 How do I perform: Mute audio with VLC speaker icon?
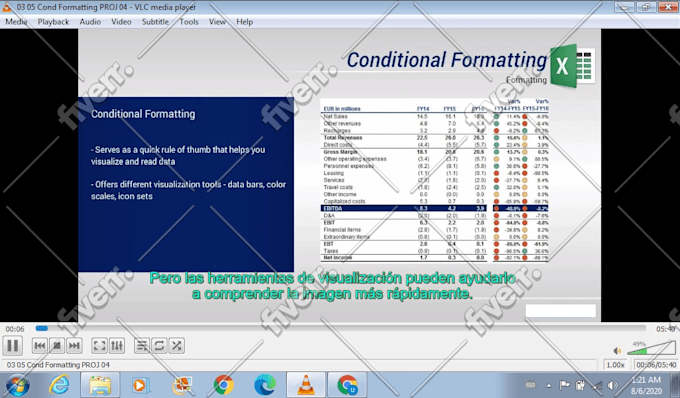(617, 350)
